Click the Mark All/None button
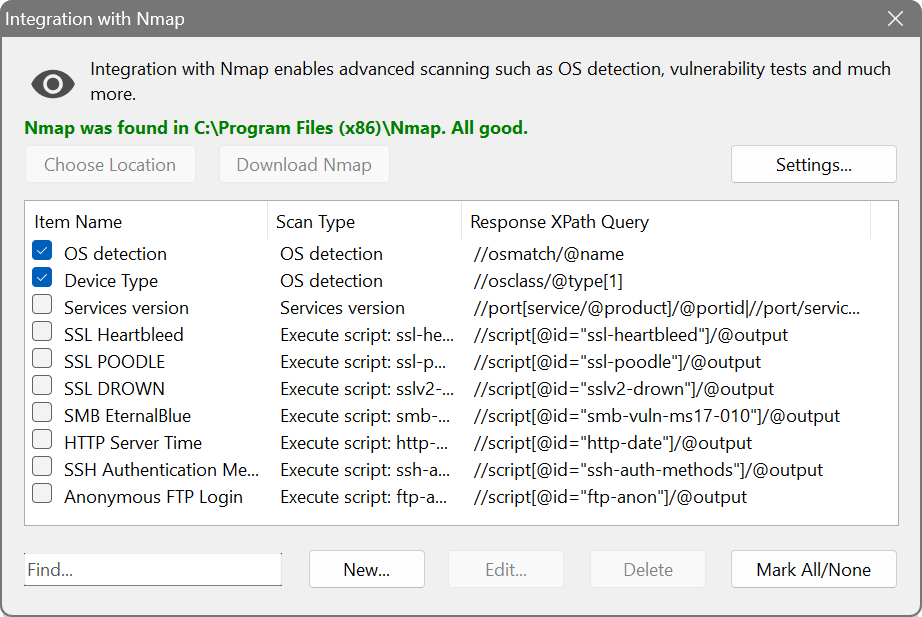Image resolution: width=922 pixels, height=617 pixels. (814, 569)
